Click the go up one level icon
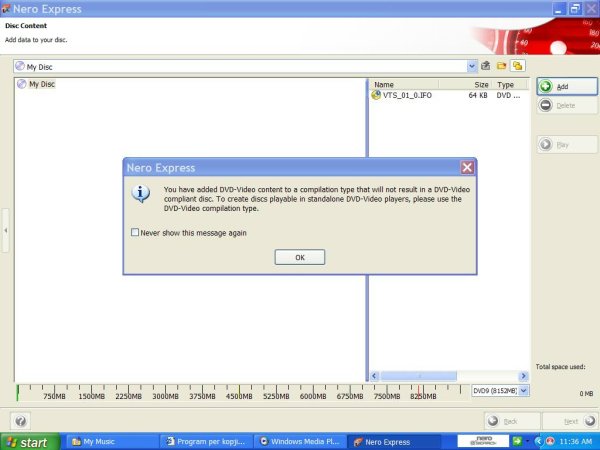This screenshot has height=450, width=600. (486, 66)
